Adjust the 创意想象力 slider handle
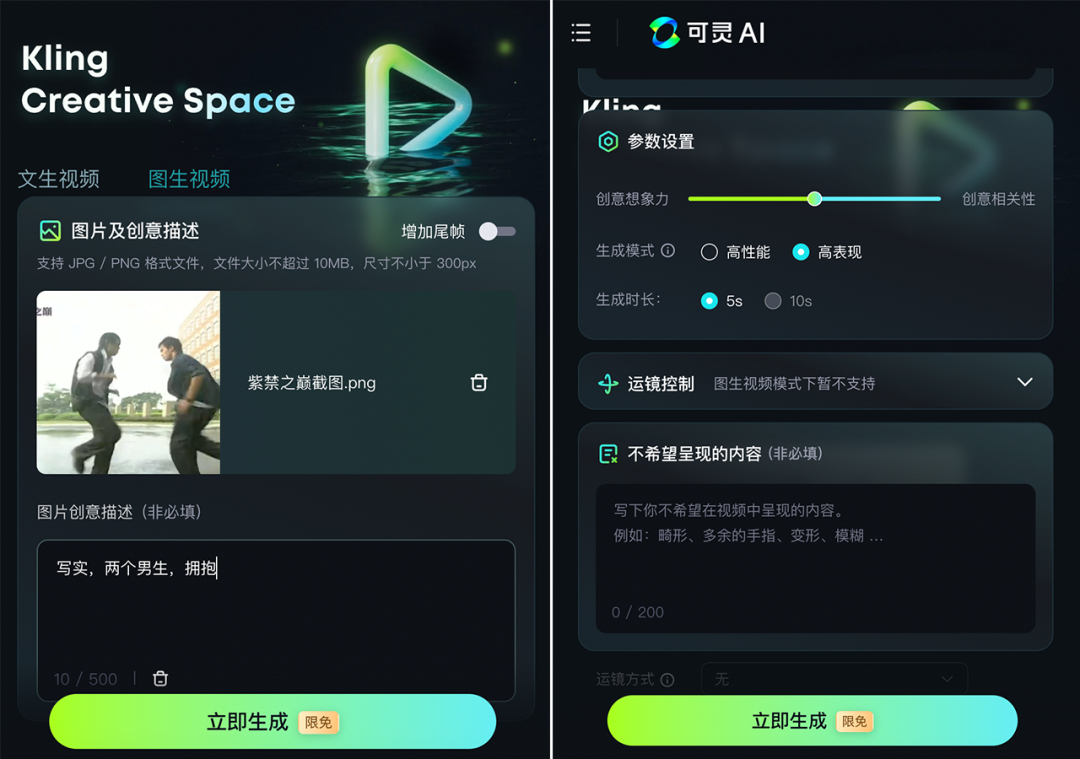Screen dimensions: 1080x759 (x=814, y=198)
